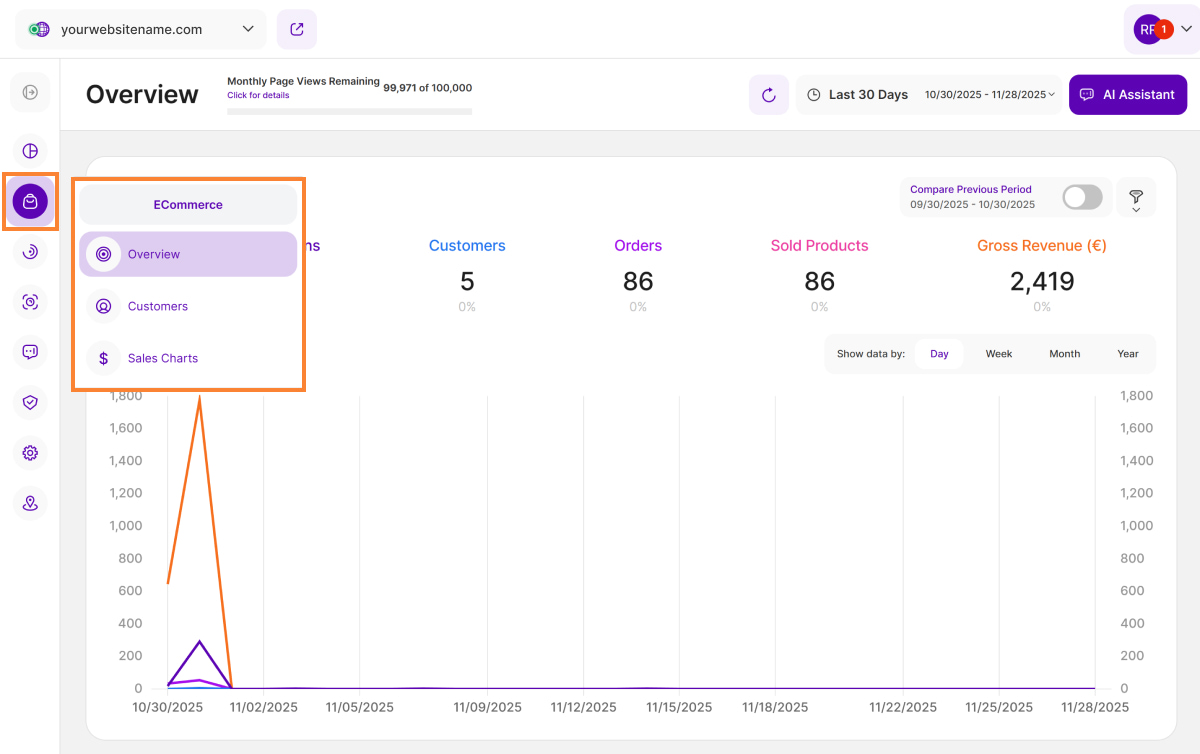This screenshot has width=1200, height=754.
Task: Open the date range 10/30/2025 - 11/28/2025 dropdown
Action: point(989,95)
